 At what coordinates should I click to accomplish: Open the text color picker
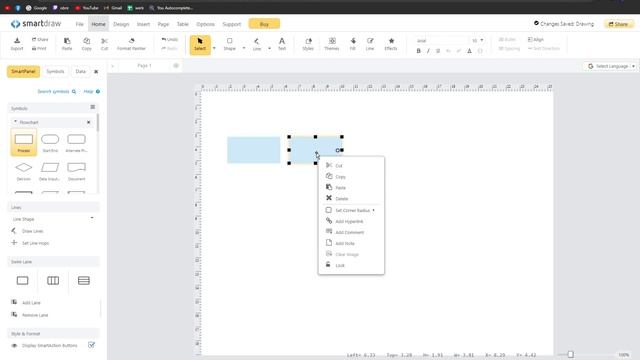469,51
